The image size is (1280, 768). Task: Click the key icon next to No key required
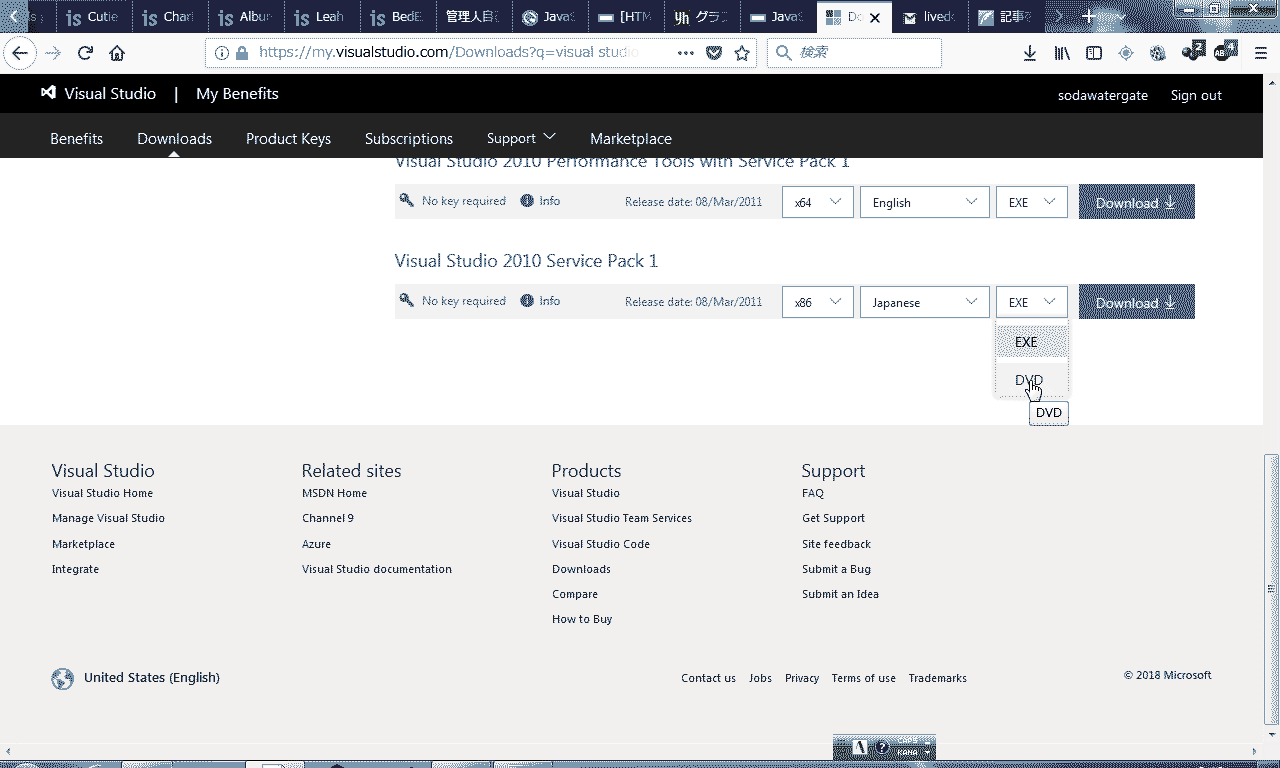pyautogui.click(x=406, y=299)
